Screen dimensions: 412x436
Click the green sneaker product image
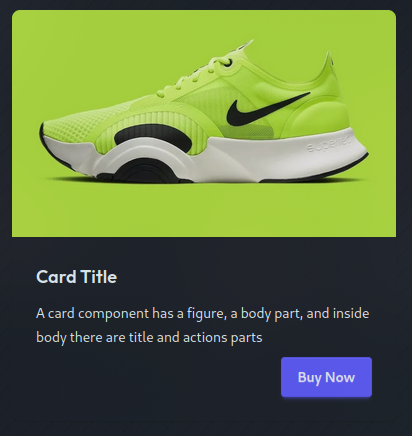pyautogui.click(x=204, y=123)
